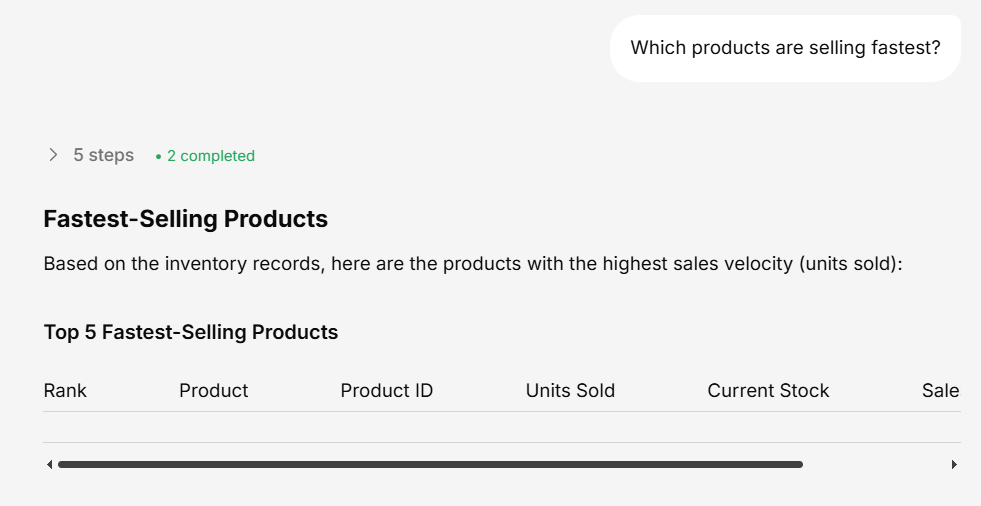Expand the 5 steps chevron arrow

pos(53,155)
